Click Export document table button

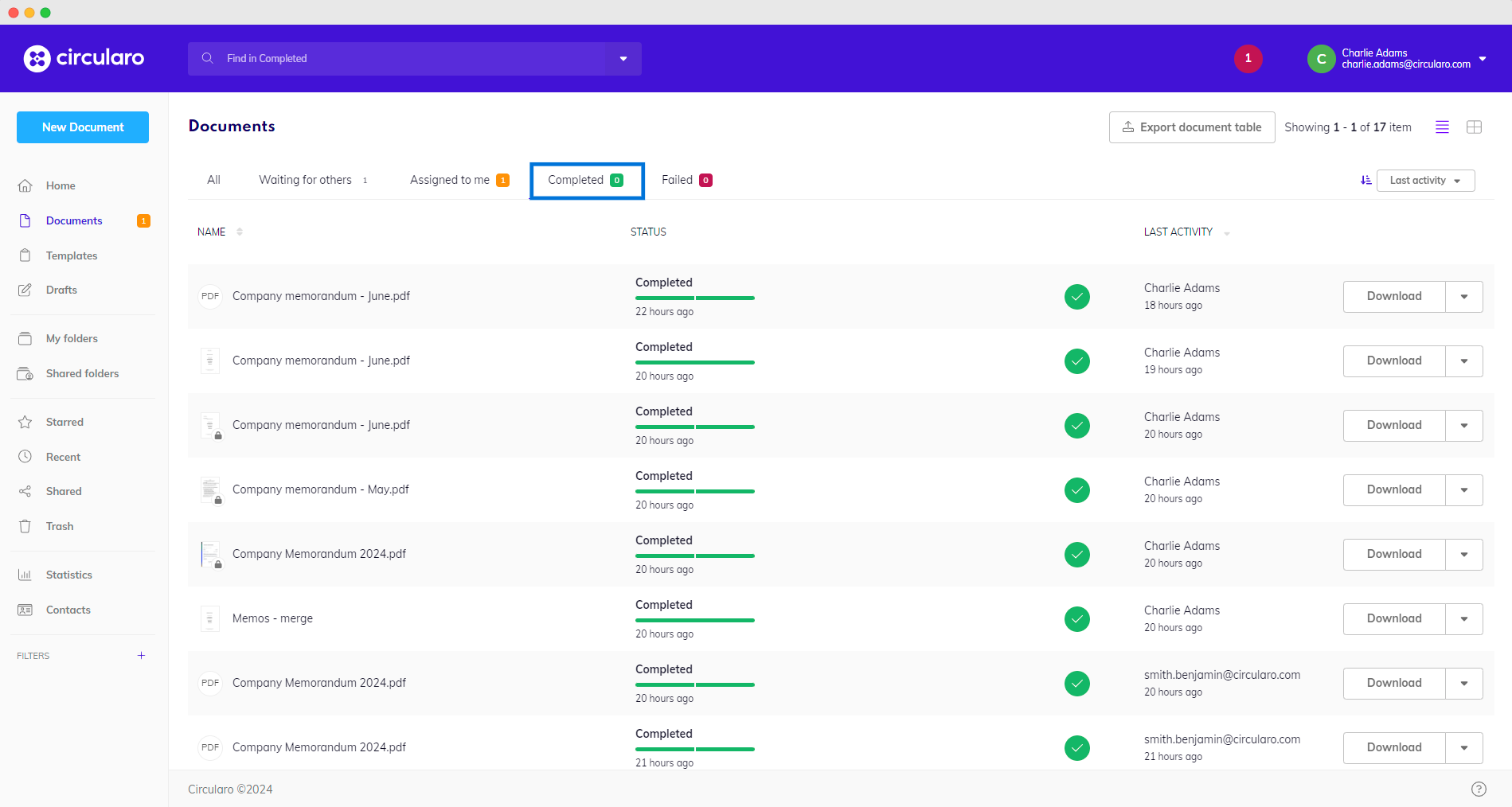point(1191,127)
